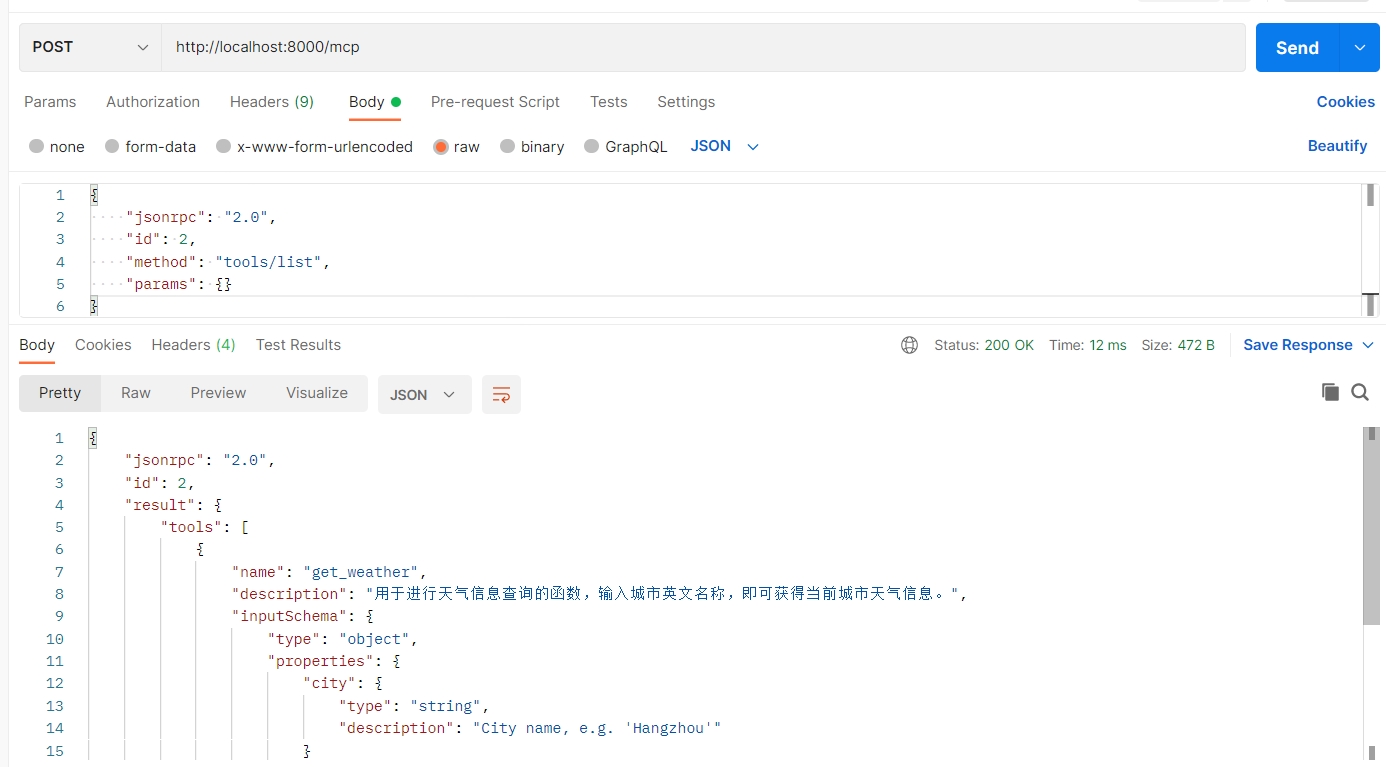
Task: Click the "properties" key in response
Action: click(320, 661)
